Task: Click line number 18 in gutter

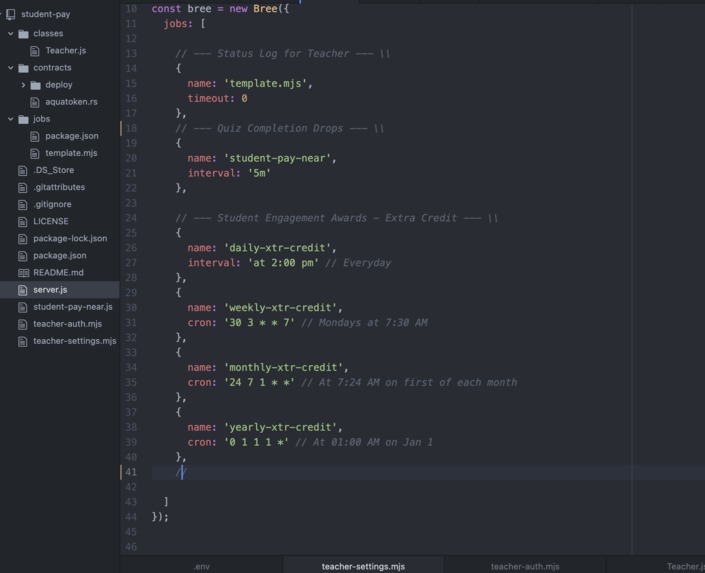Action: [x=131, y=128]
